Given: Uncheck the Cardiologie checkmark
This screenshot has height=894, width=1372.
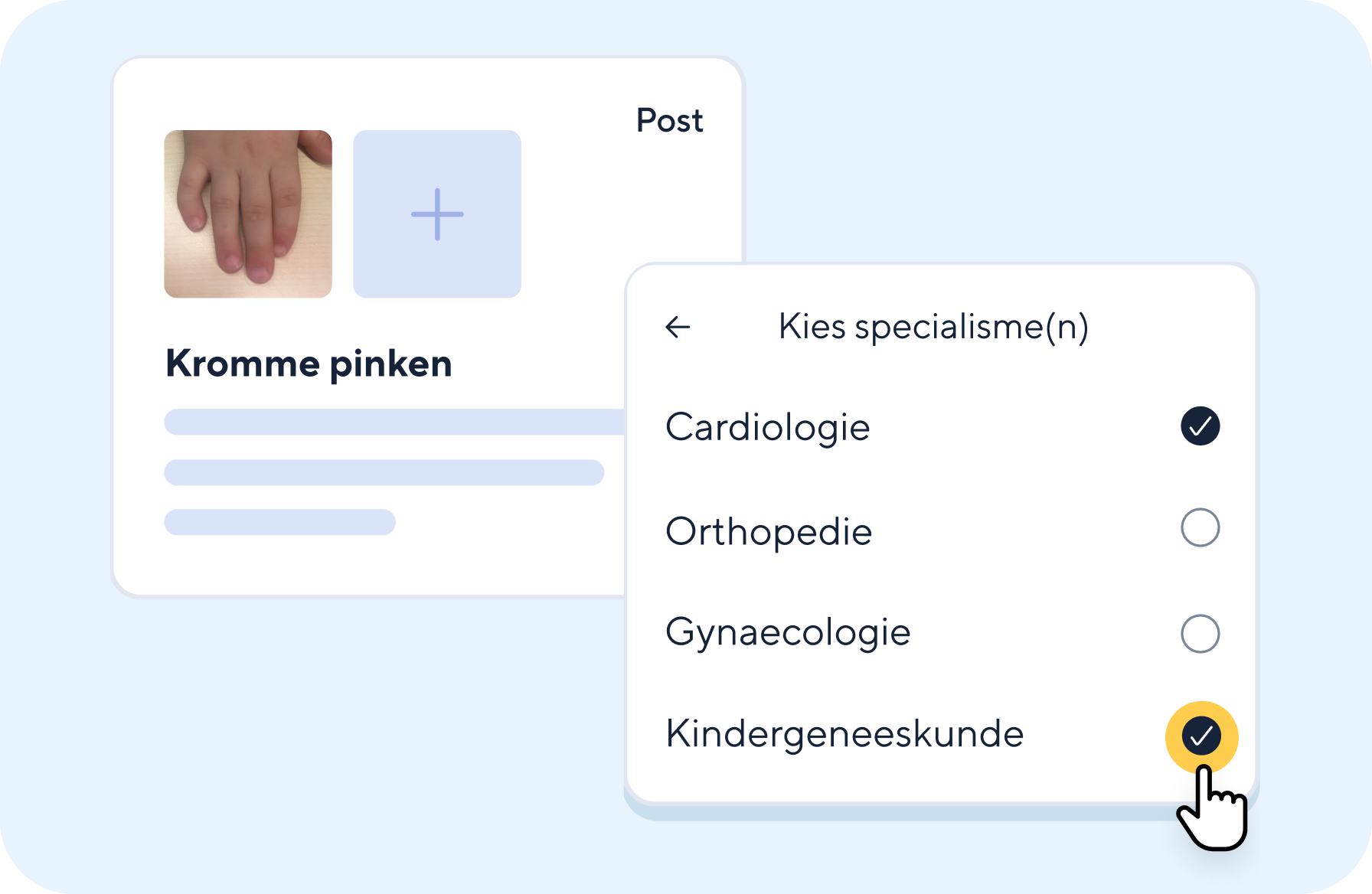Looking at the screenshot, I should [1200, 426].
